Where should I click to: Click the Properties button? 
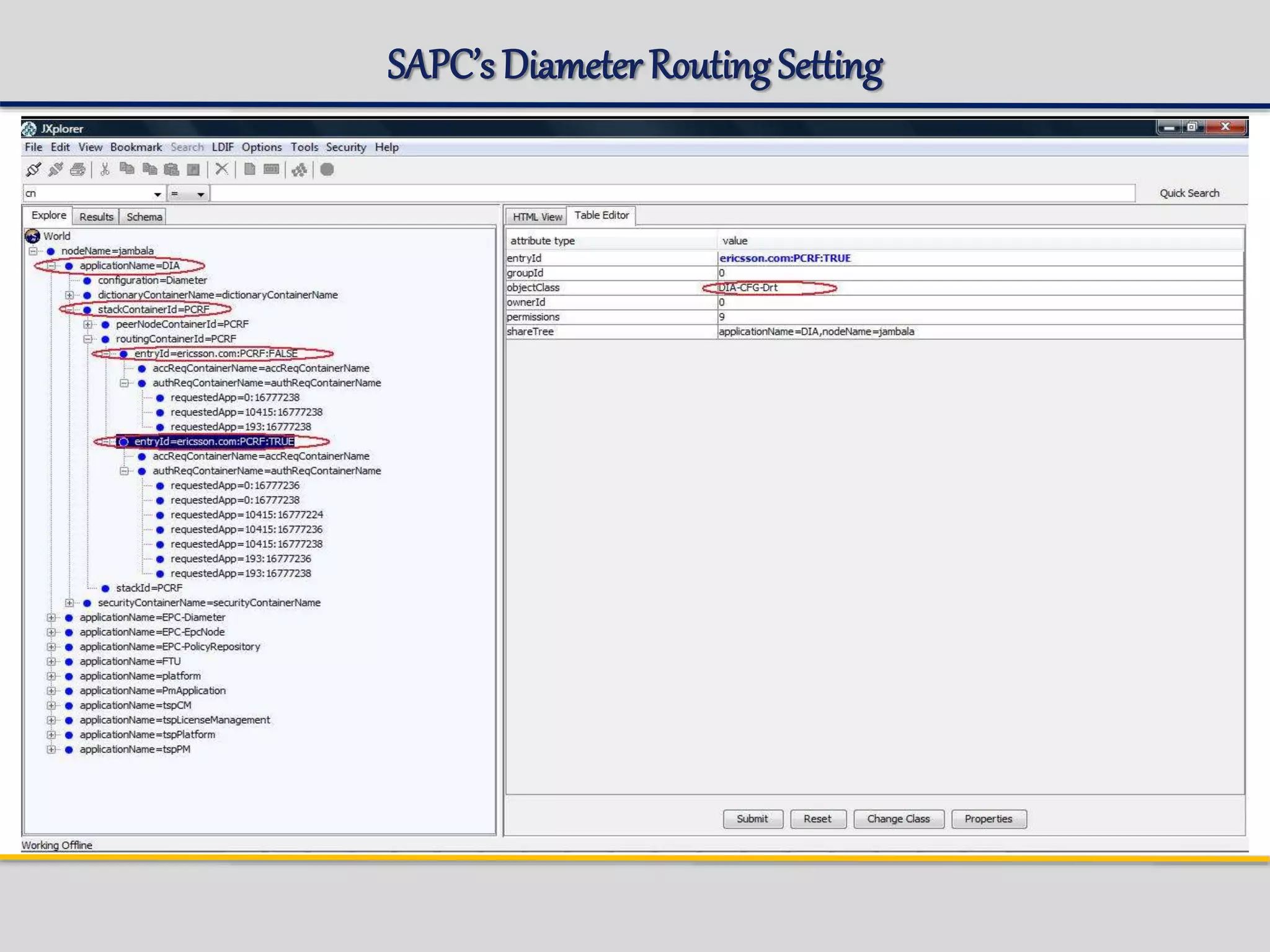click(988, 819)
